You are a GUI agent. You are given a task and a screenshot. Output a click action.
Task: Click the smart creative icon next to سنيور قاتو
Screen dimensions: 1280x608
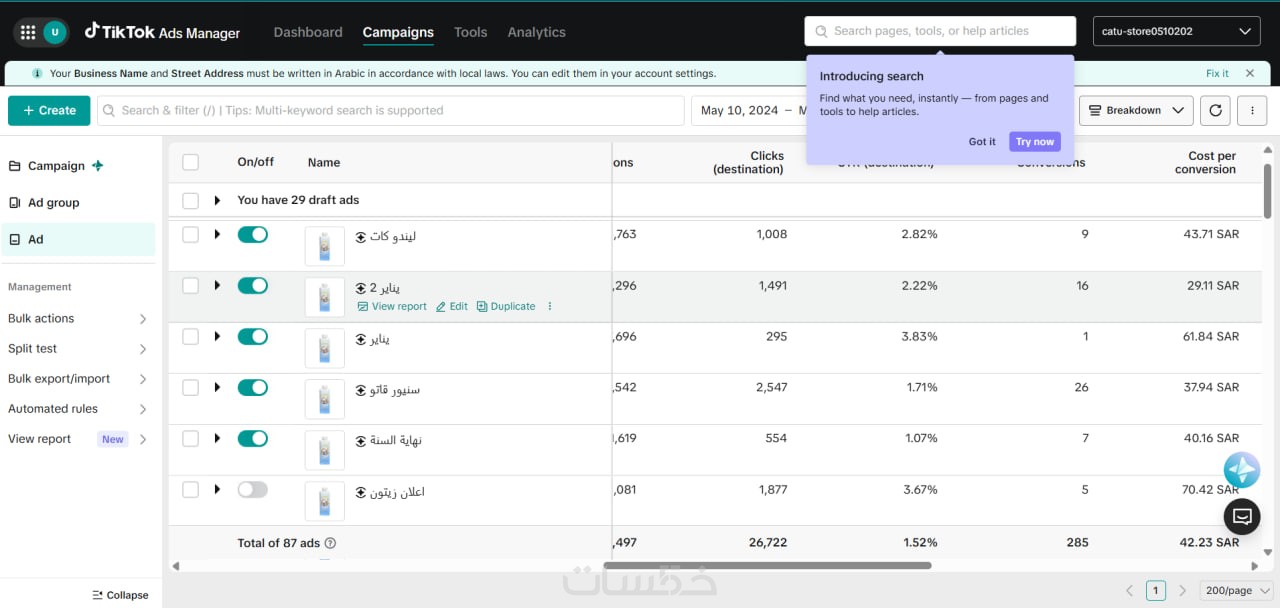[362, 390]
